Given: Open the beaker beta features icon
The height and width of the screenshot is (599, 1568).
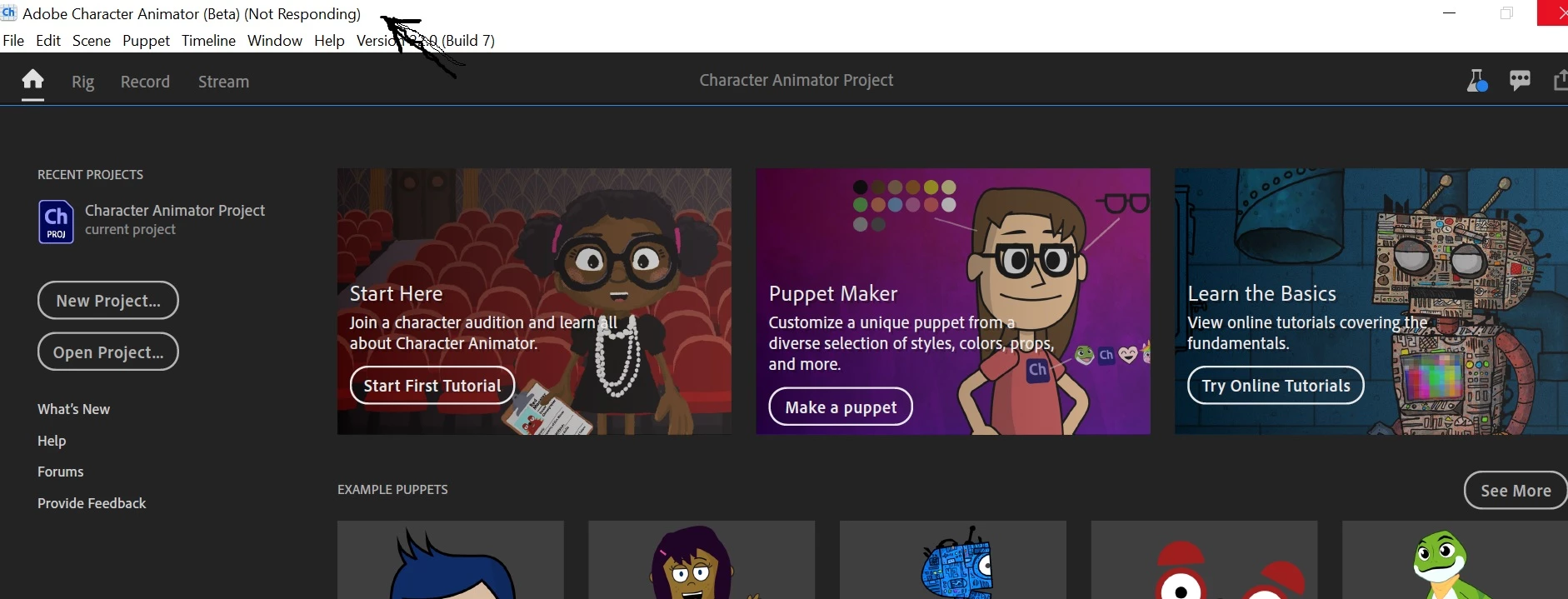Looking at the screenshot, I should pyautogui.click(x=1476, y=81).
